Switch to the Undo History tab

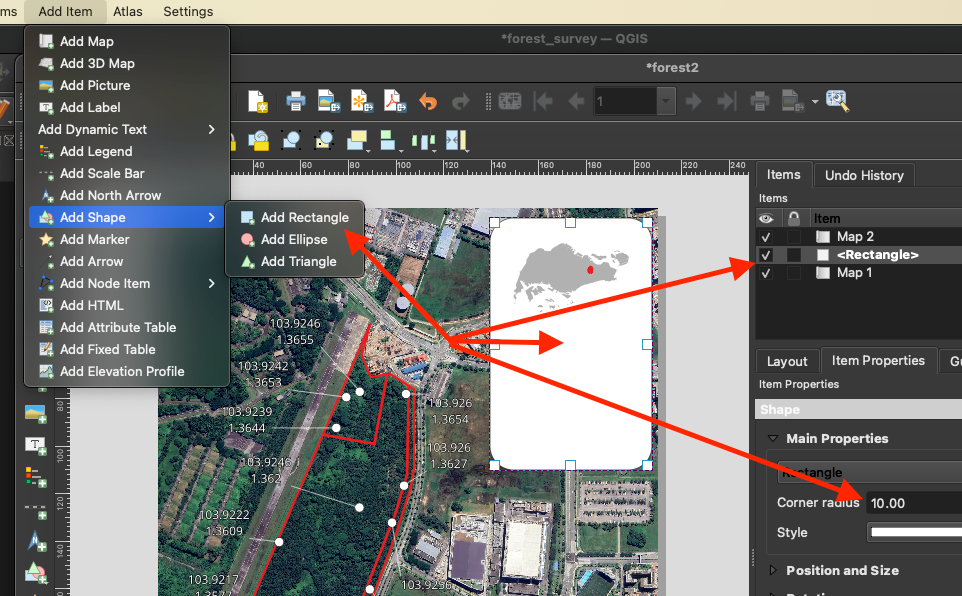pos(864,175)
